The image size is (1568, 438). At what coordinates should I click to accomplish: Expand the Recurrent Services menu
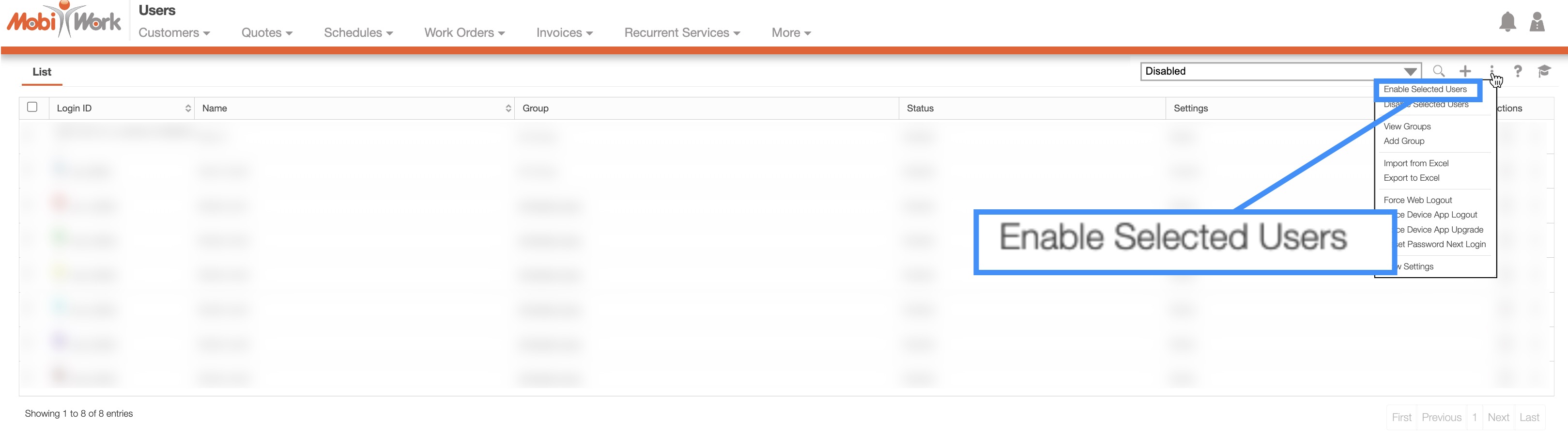tap(682, 33)
